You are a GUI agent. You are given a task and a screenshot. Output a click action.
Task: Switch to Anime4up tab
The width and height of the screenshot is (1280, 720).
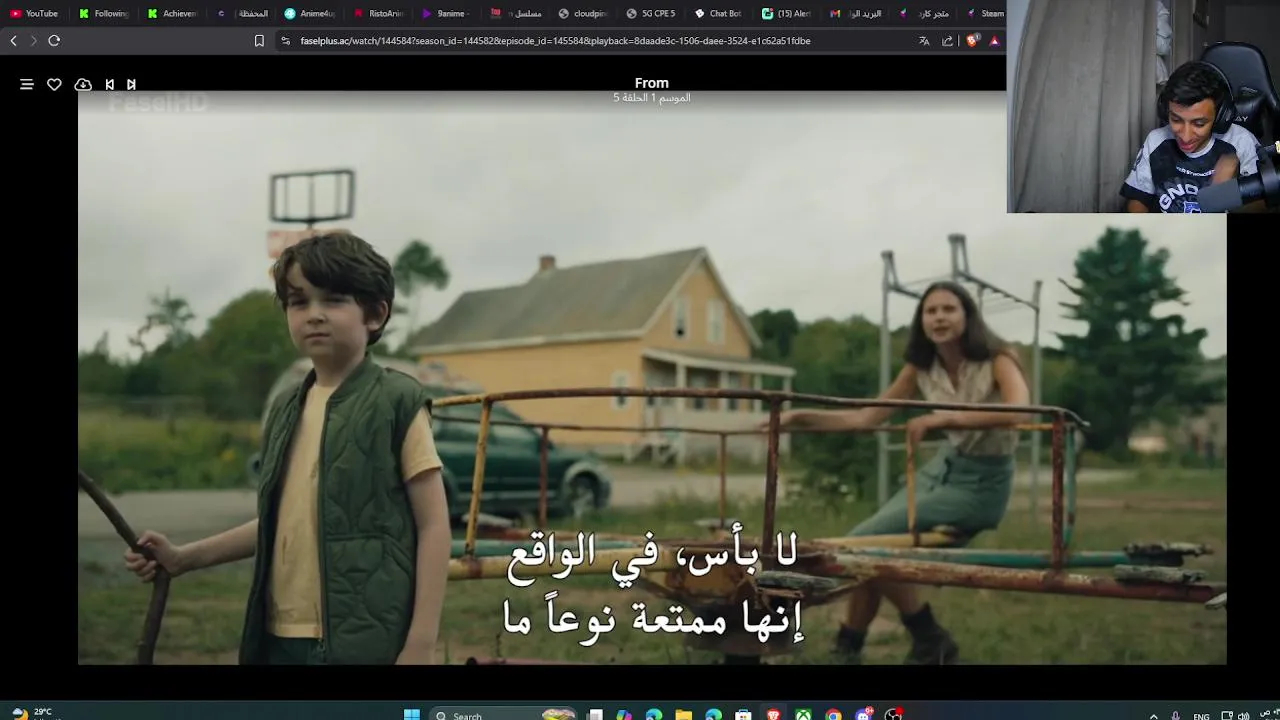click(310, 14)
